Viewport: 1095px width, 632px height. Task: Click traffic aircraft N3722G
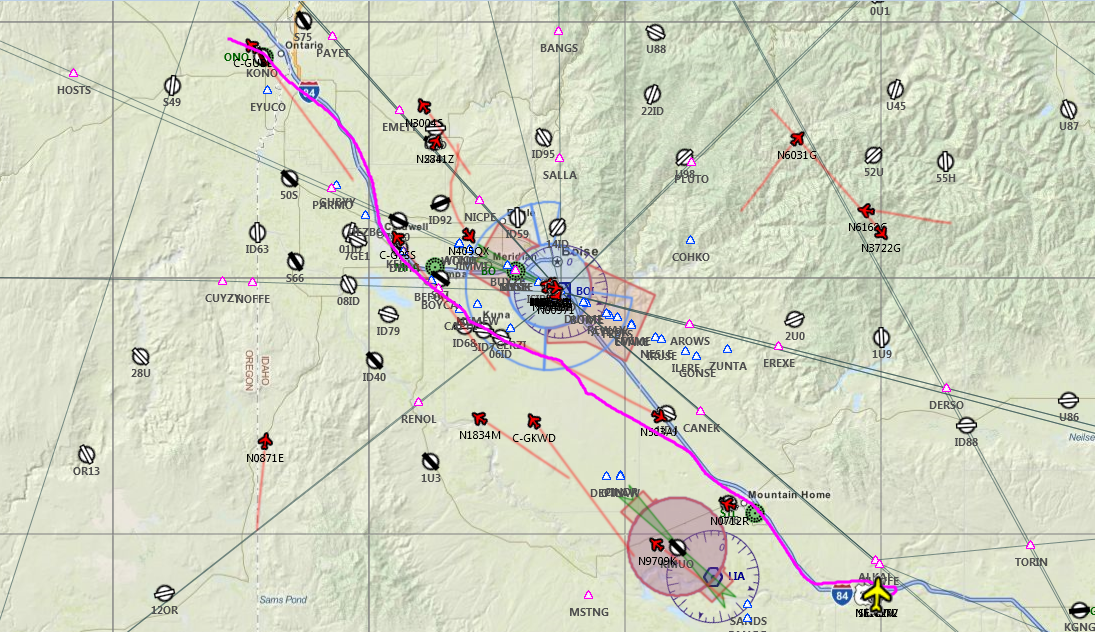point(881,233)
